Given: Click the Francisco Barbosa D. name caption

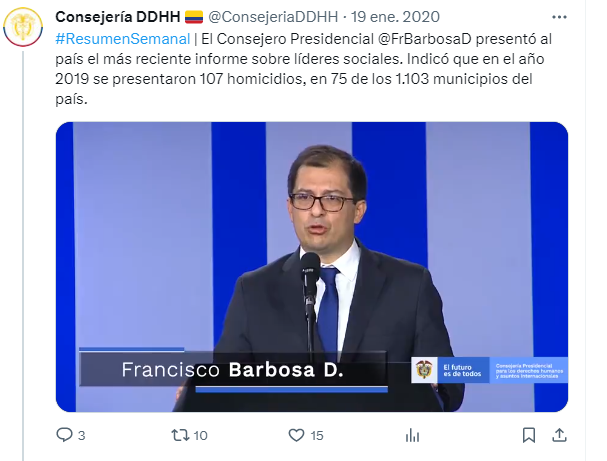Looking at the screenshot, I should click(x=233, y=370).
